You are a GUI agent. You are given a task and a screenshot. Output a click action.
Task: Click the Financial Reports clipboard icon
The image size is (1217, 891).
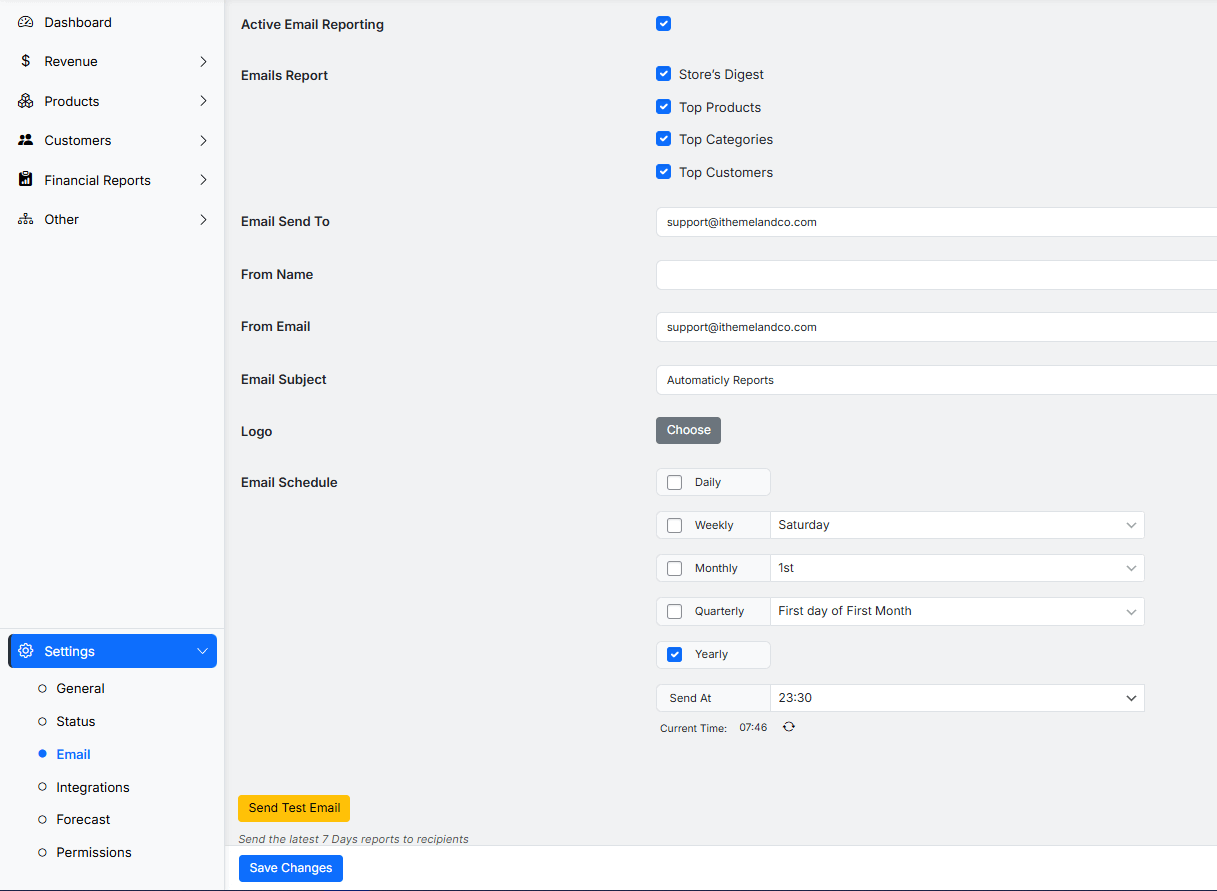26,180
